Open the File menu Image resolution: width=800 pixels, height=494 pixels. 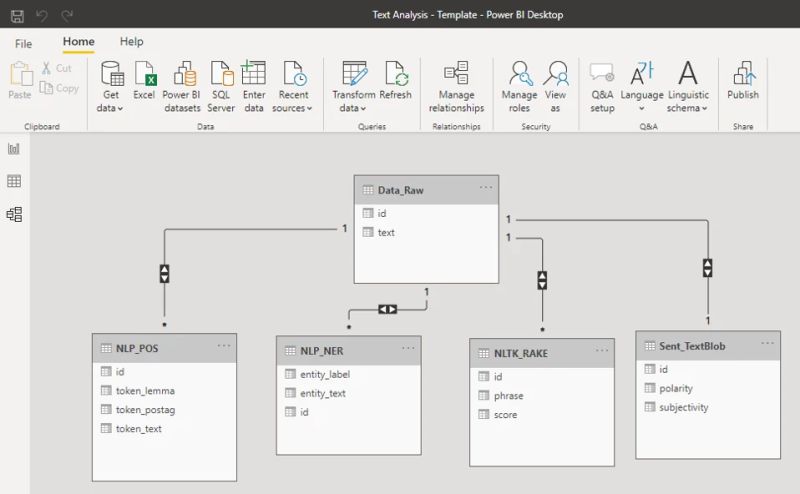23,44
